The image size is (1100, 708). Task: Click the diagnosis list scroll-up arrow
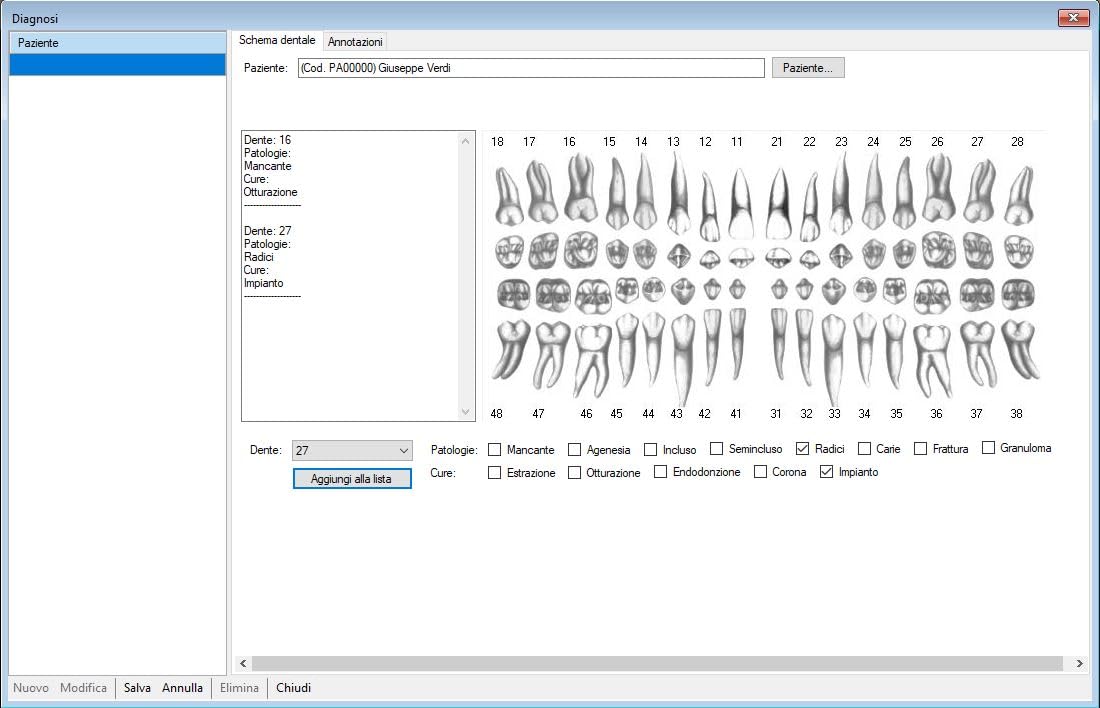tap(466, 141)
